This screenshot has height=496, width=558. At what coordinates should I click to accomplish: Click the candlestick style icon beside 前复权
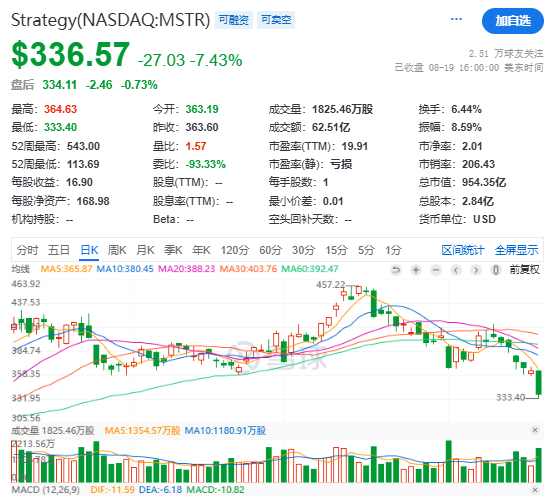click(x=496, y=270)
